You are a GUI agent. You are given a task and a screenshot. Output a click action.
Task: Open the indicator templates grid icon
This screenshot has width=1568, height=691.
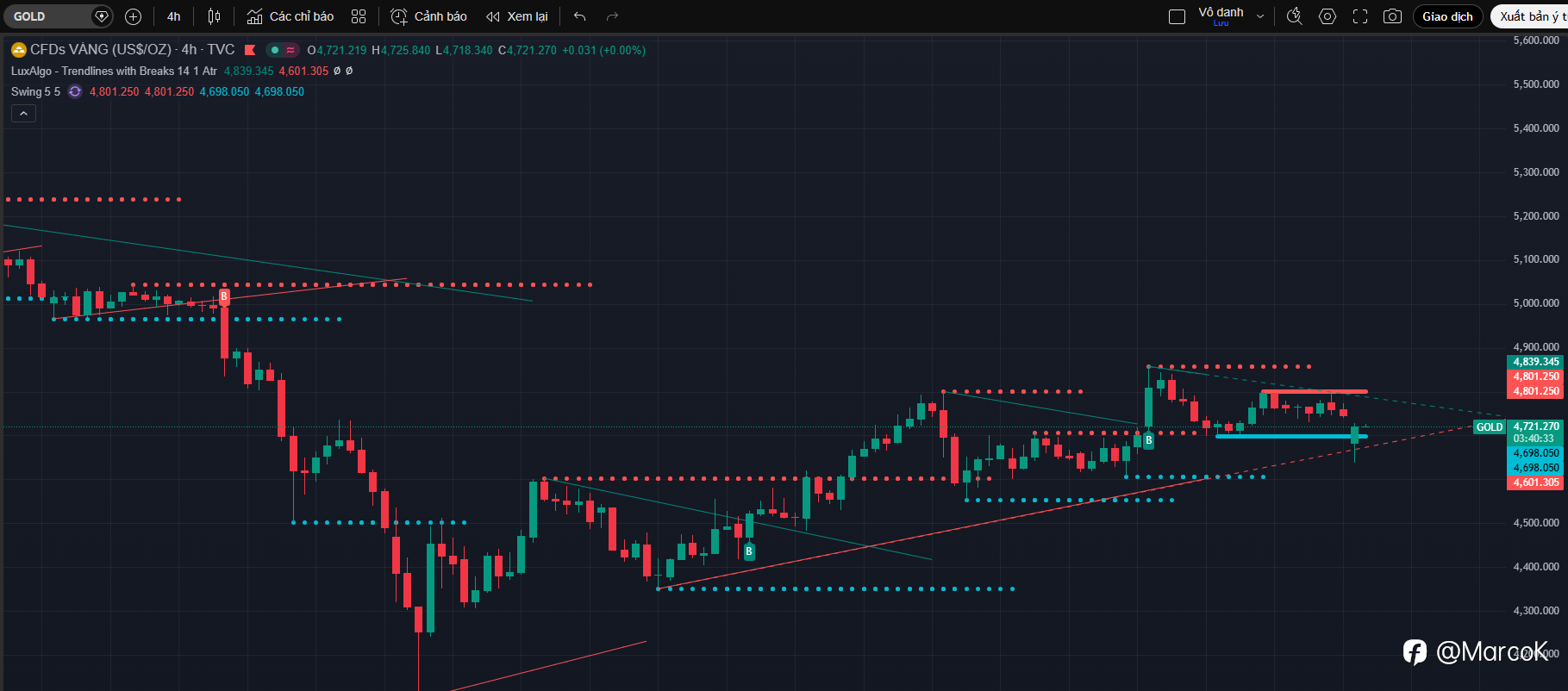[x=359, y=16]
